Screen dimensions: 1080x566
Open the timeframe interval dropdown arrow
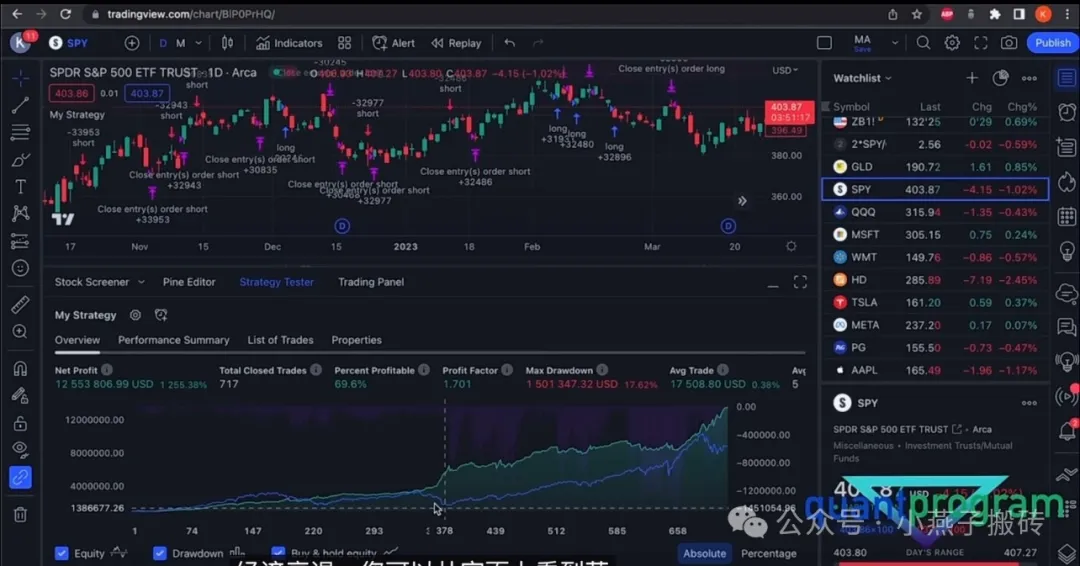point(198,43)
